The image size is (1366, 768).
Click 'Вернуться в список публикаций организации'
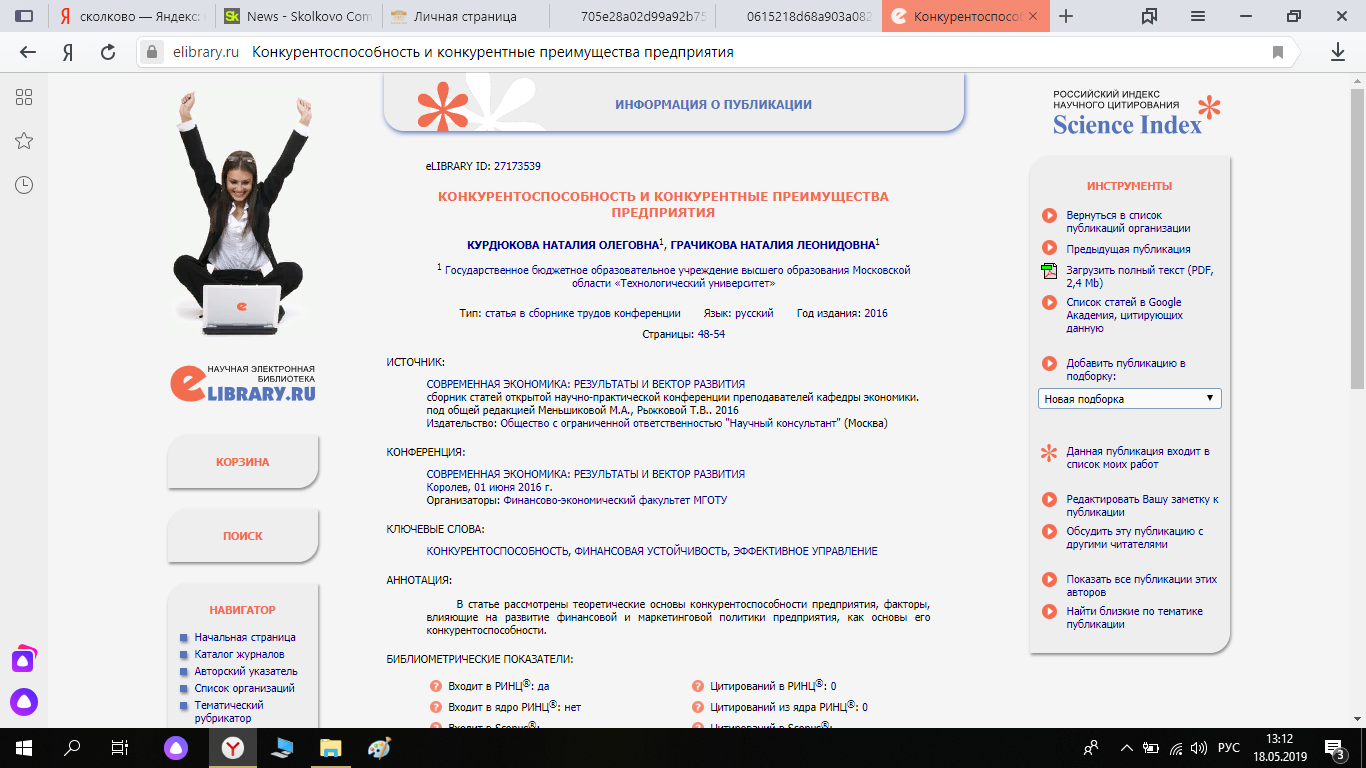[1128, 221]
